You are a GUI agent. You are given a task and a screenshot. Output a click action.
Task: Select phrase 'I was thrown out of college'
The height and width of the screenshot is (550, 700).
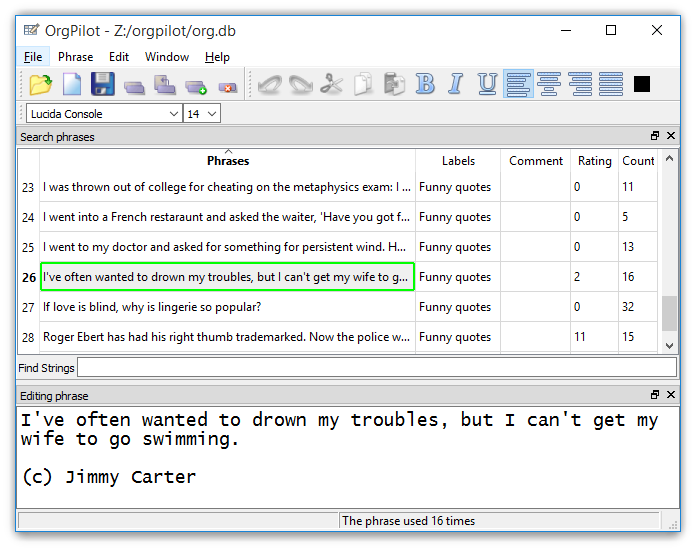click(x=227, y=187)
